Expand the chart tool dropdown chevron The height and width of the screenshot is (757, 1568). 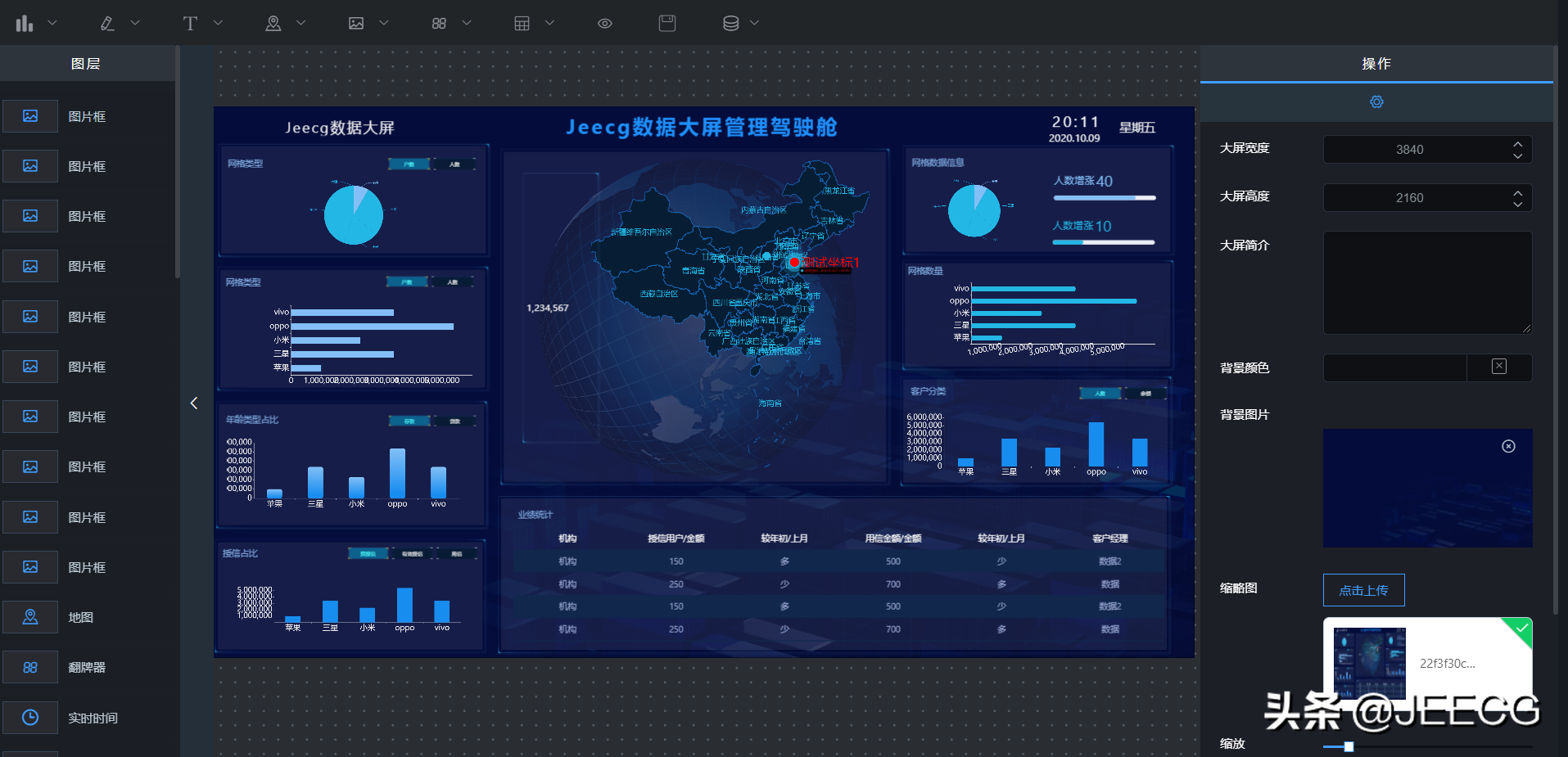52,23
